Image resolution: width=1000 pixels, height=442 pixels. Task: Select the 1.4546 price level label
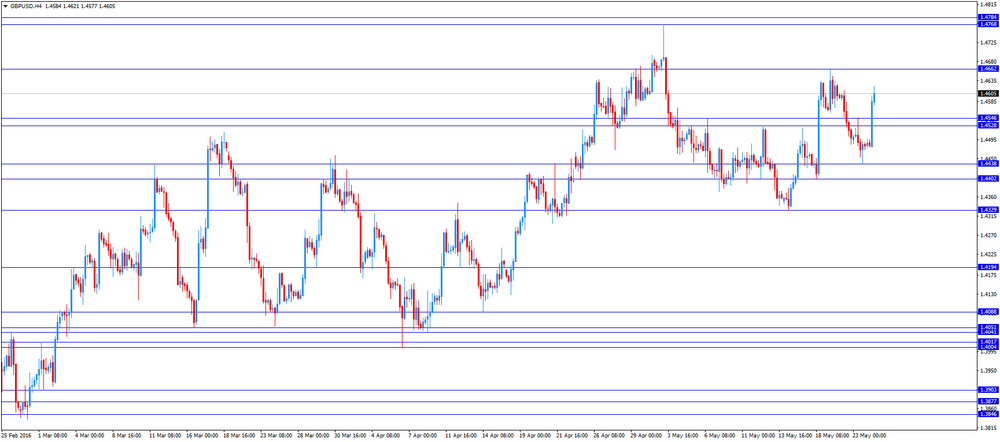(988, 118)
